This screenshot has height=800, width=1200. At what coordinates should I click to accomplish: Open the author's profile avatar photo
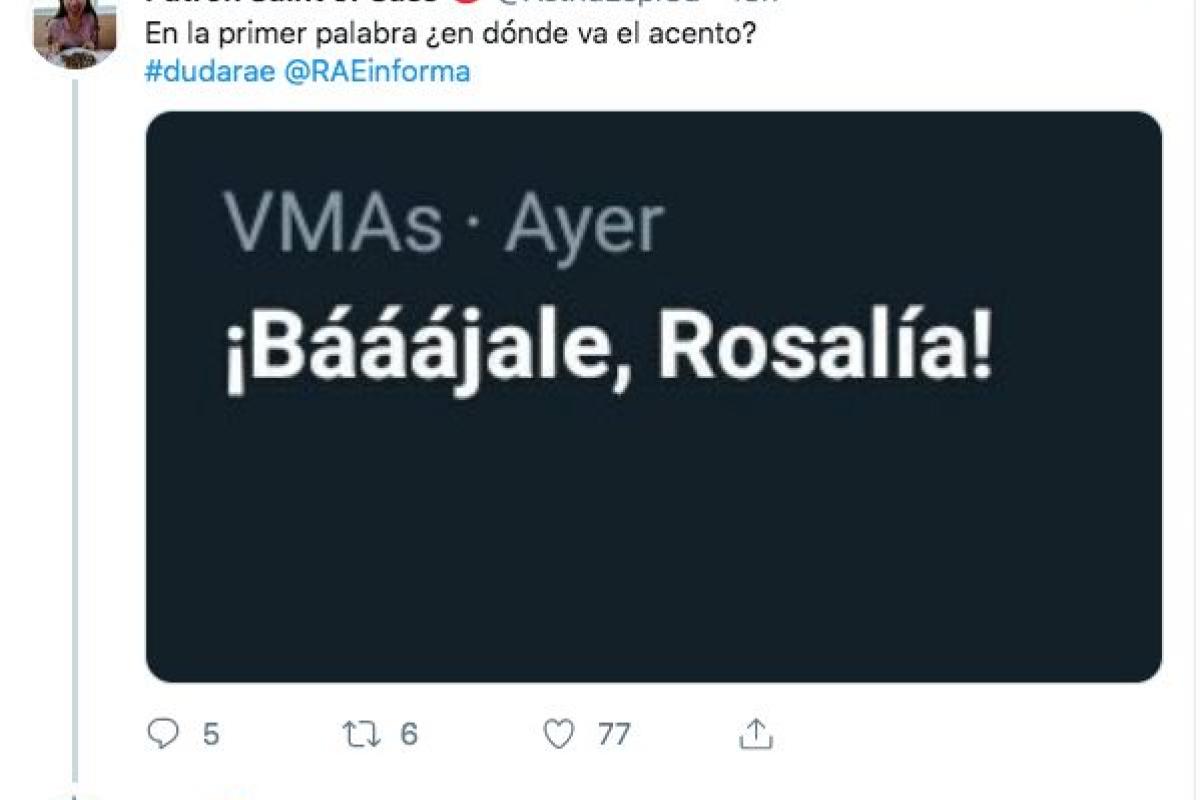pos(75,32)
